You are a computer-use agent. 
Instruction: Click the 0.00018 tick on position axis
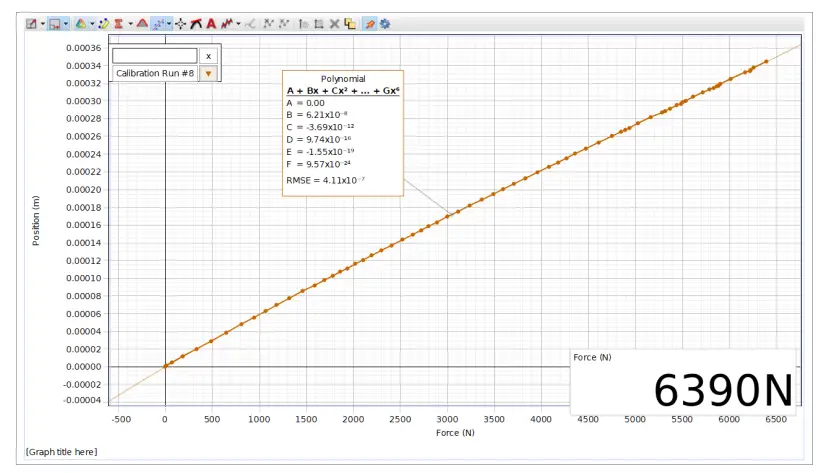coord(83,208)
